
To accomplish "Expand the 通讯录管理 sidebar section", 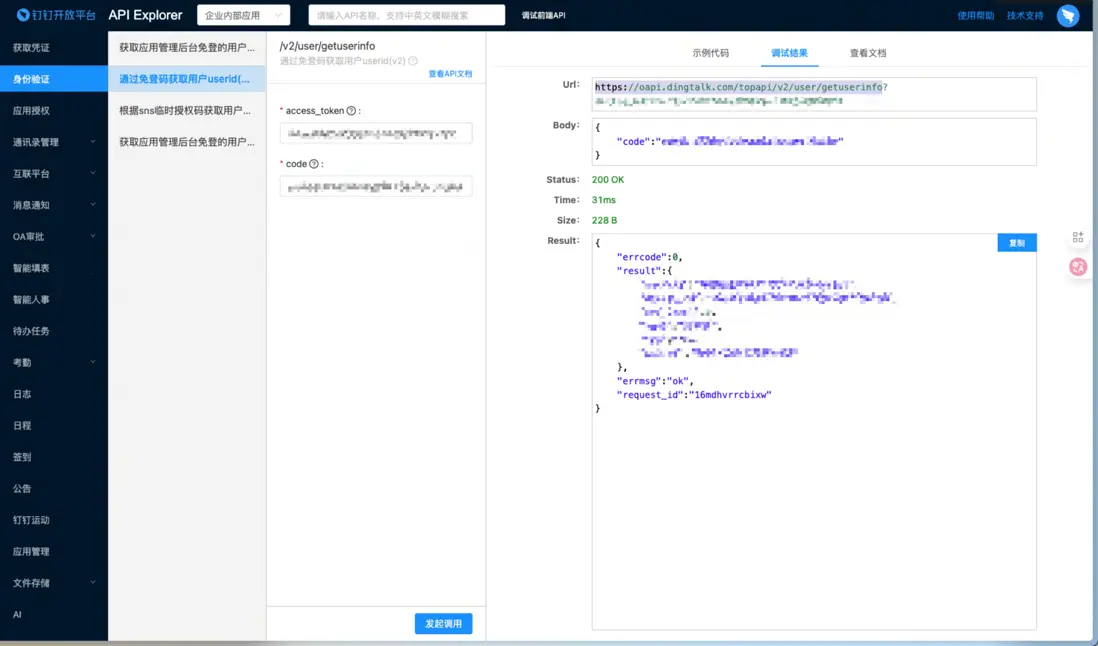I will coord(54,142).
